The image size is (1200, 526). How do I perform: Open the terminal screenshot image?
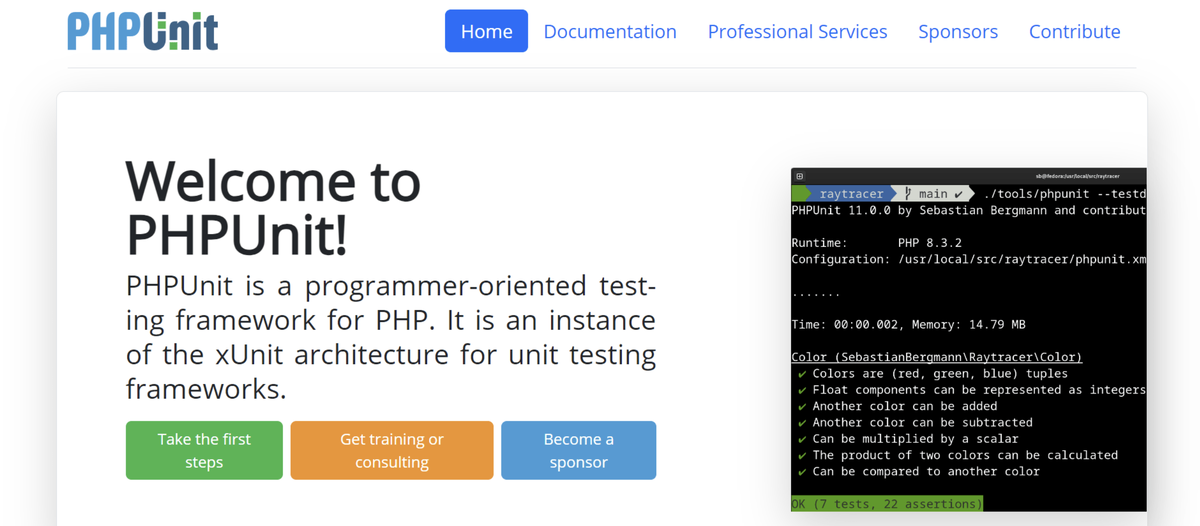(969, 340)
